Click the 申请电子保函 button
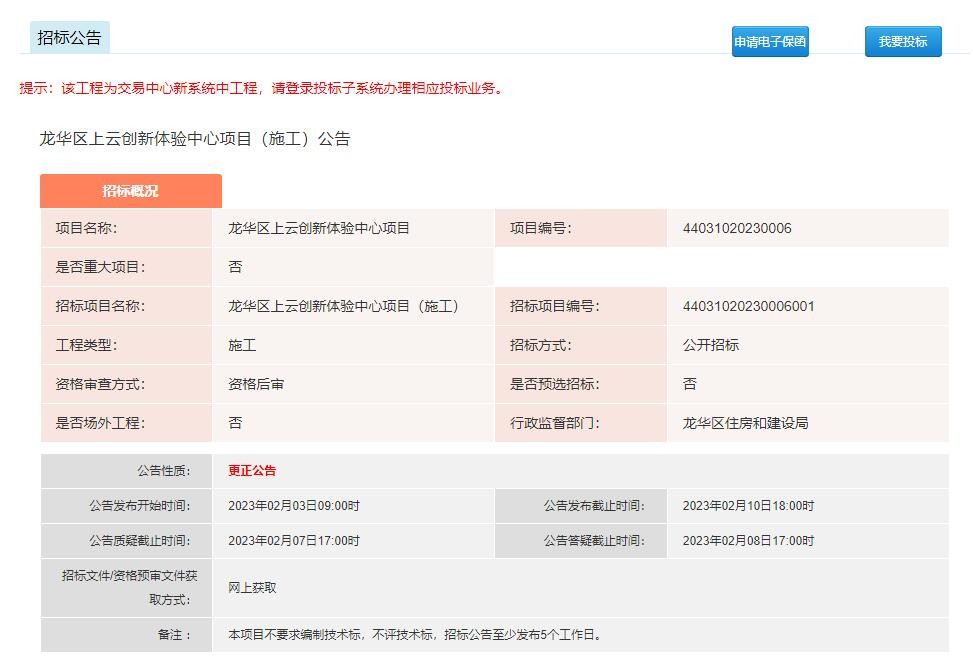The image size is (973, 667). (x=769, y=42)
